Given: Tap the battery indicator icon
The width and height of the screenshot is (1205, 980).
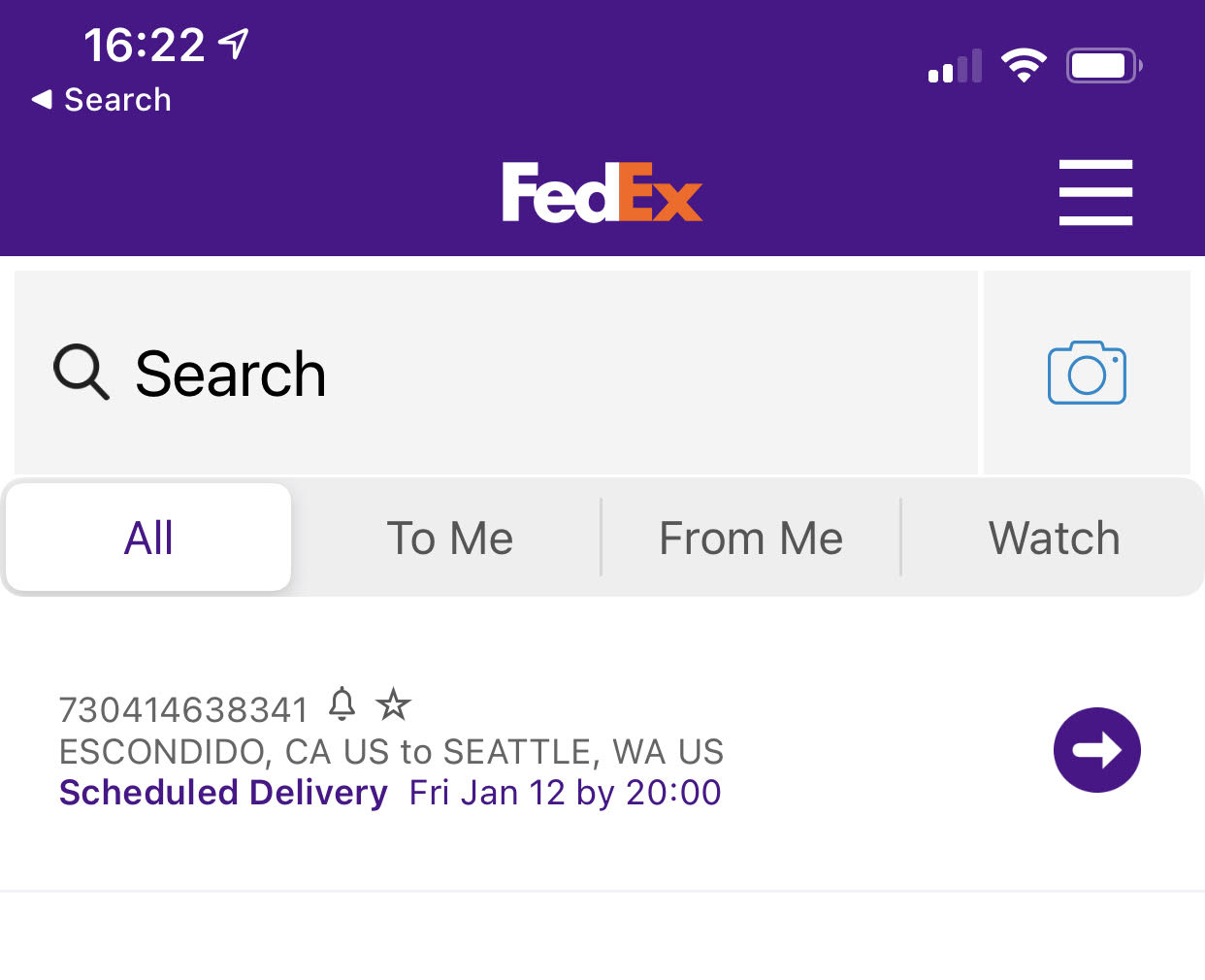Looking at the screenshot, I should point(1103,65).
